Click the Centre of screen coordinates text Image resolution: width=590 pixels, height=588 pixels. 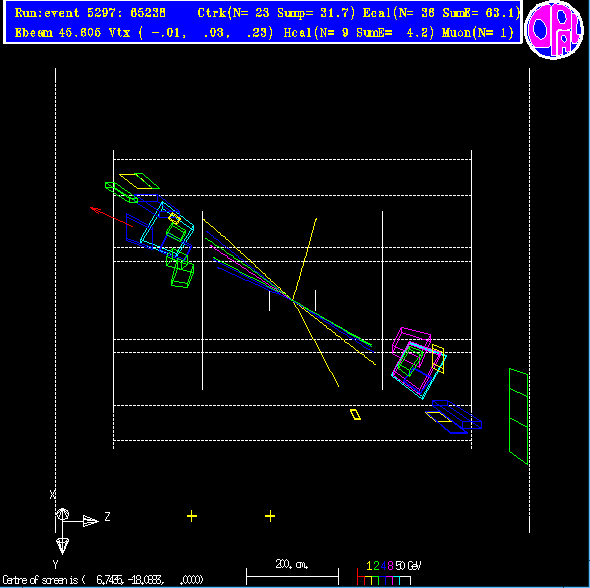tap(102, 580)
